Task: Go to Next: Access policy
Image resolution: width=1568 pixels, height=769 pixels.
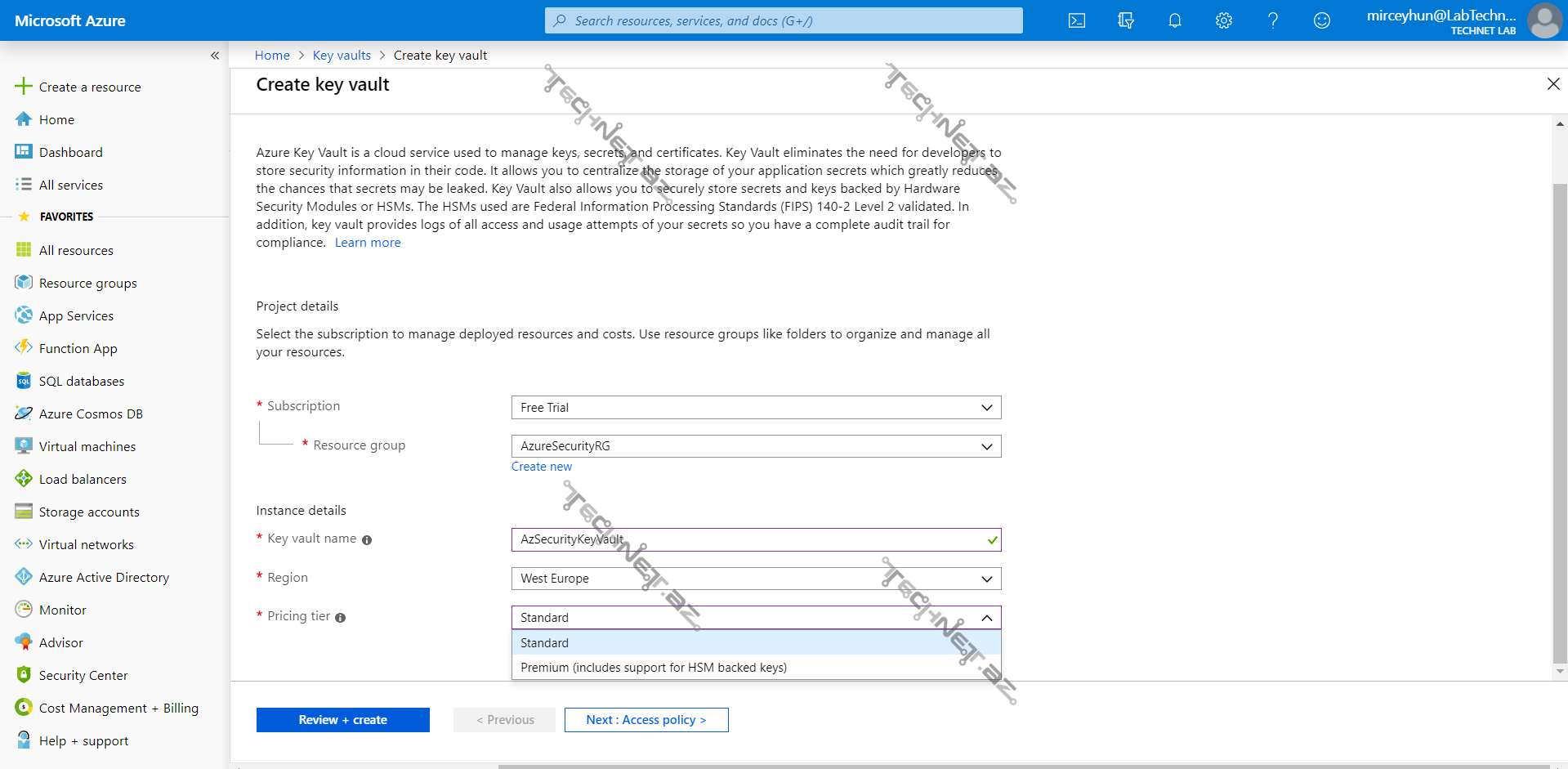Action: 646,720
